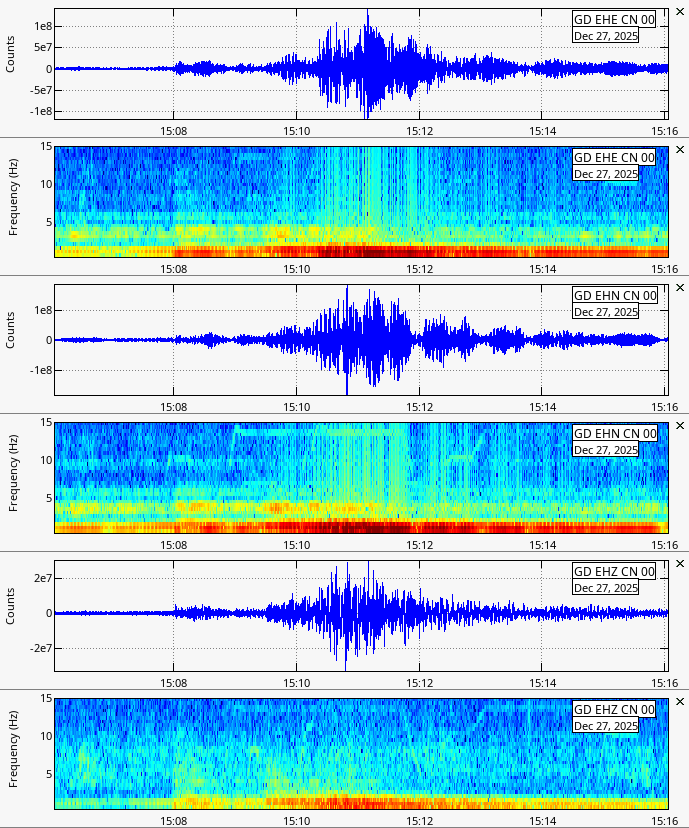Viewport: 689px width, 828px height.
Task: Click the '15:14' time tick under the EHZ spectrogram
Action: tap(543, 821)
